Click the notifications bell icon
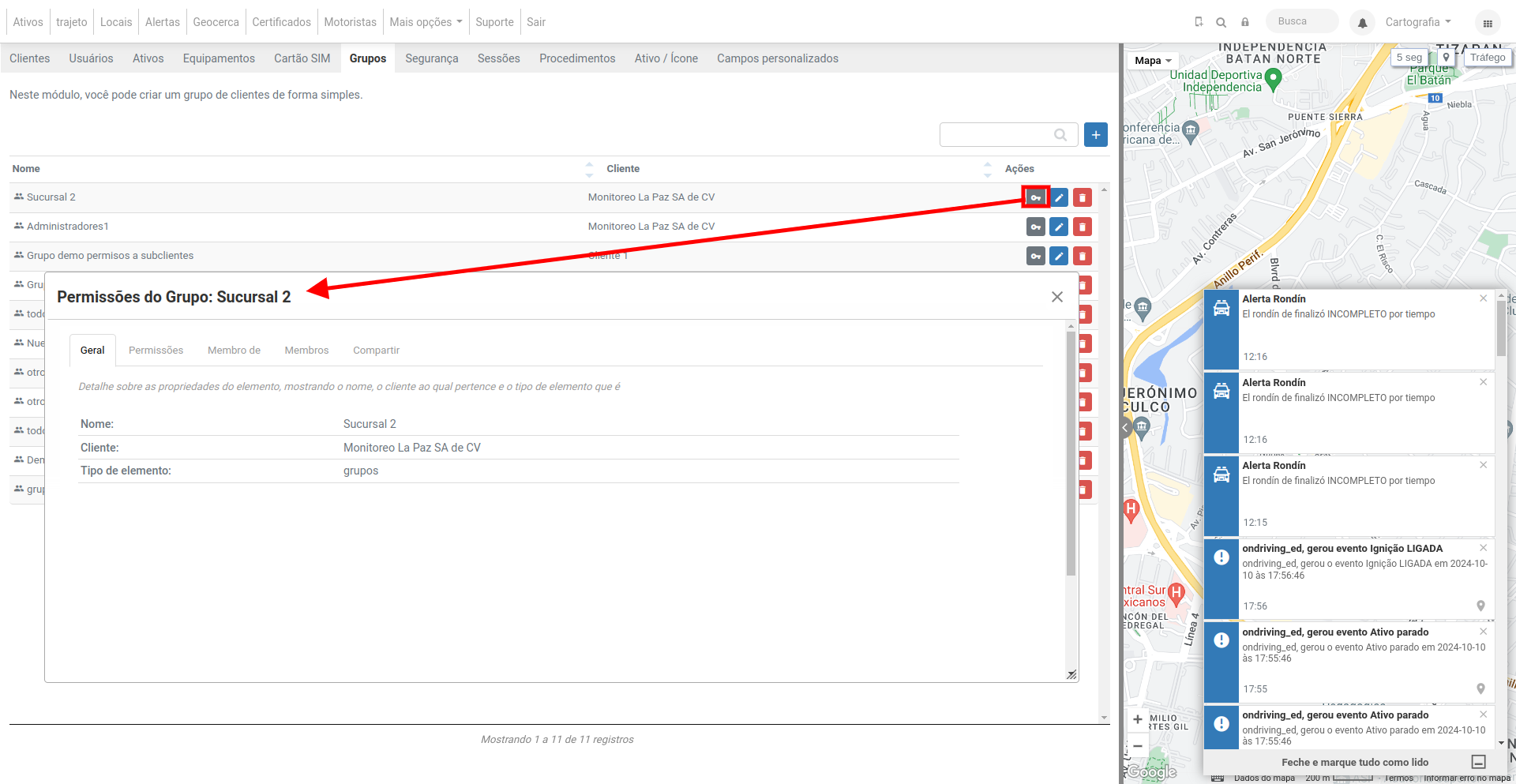 1362,23
